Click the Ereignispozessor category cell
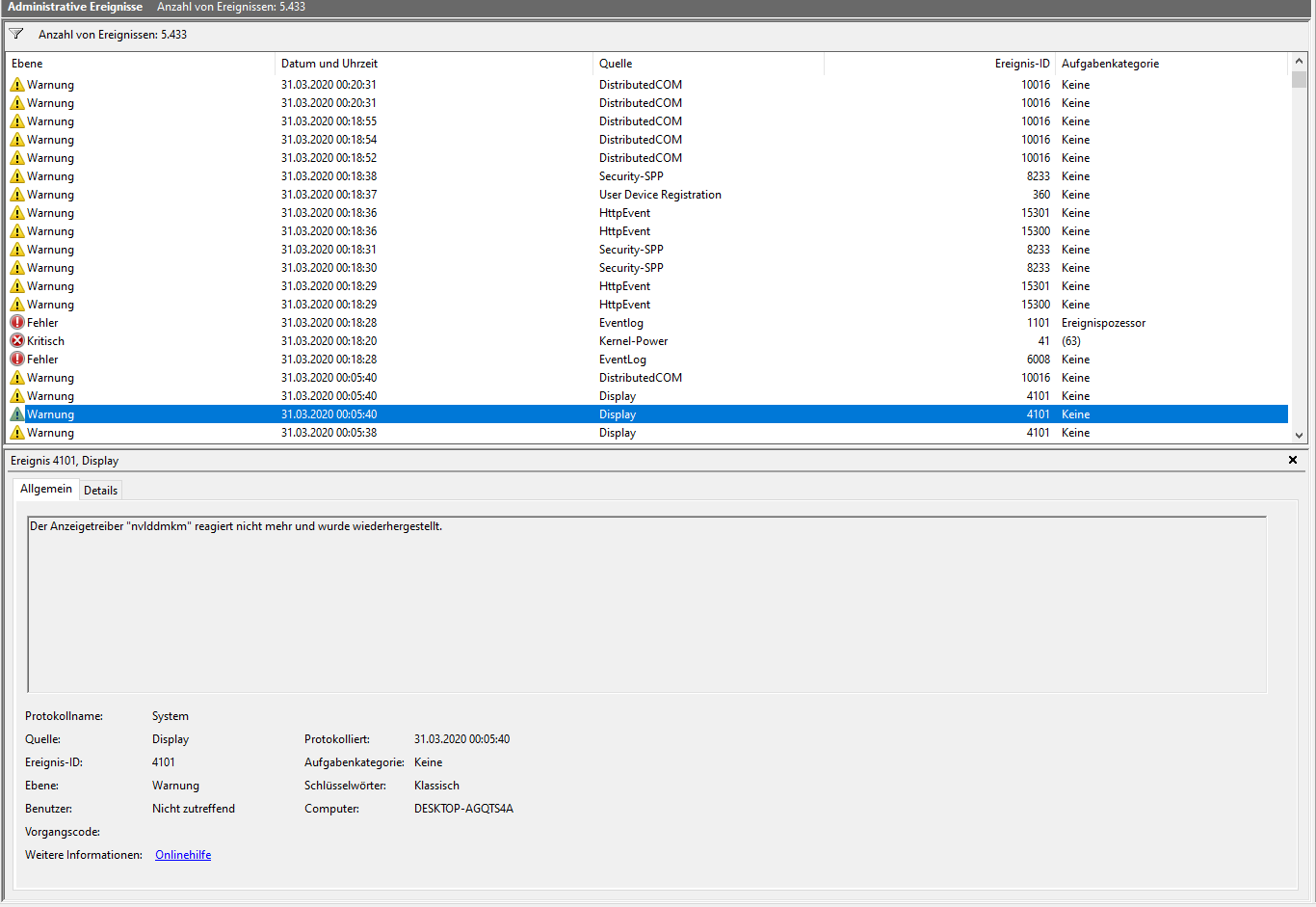Viewport: 1316px width, 907px height. [1103, 323]
